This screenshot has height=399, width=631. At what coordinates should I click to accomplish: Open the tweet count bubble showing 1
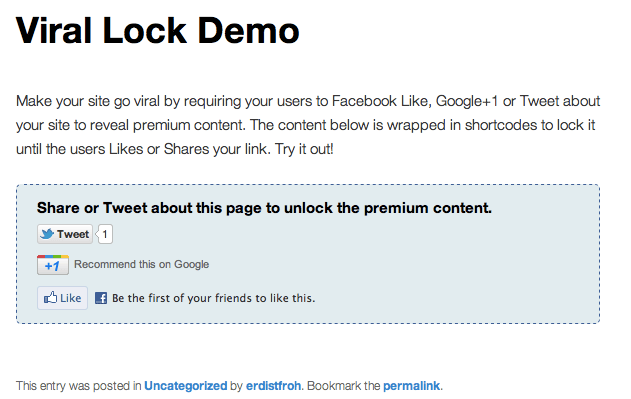(x=105, y=234)
